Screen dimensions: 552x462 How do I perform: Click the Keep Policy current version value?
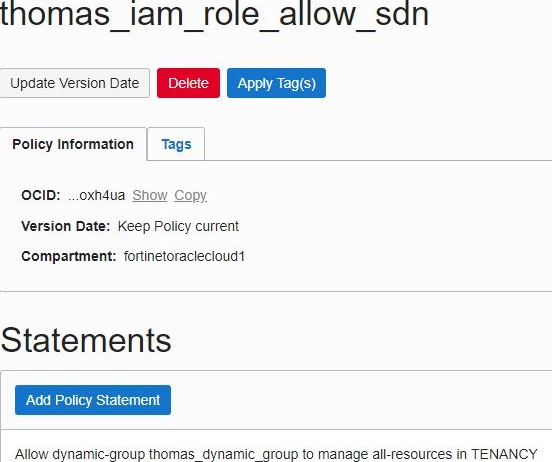tap(178, 226)
